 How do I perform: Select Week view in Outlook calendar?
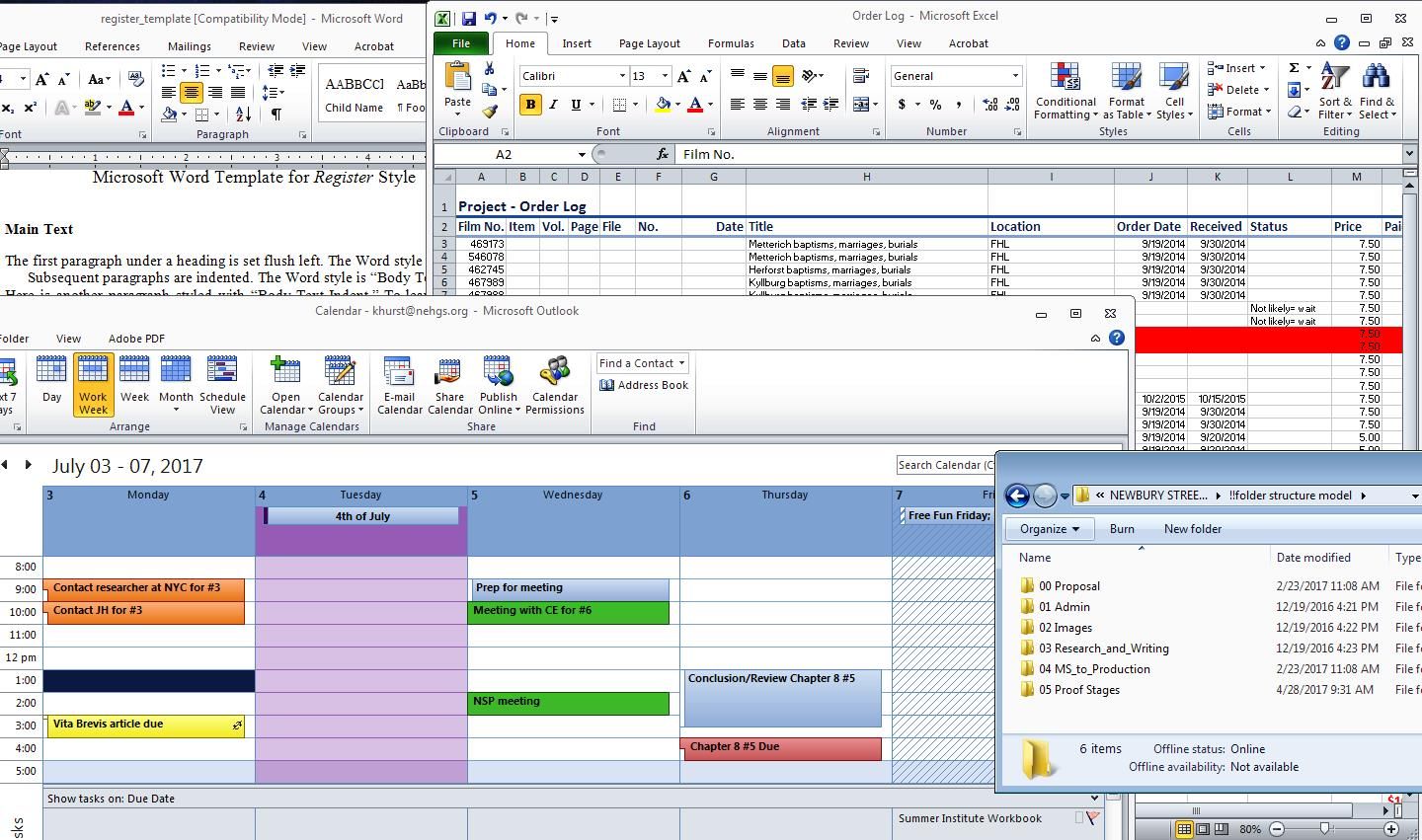click(x=134, y=381)
